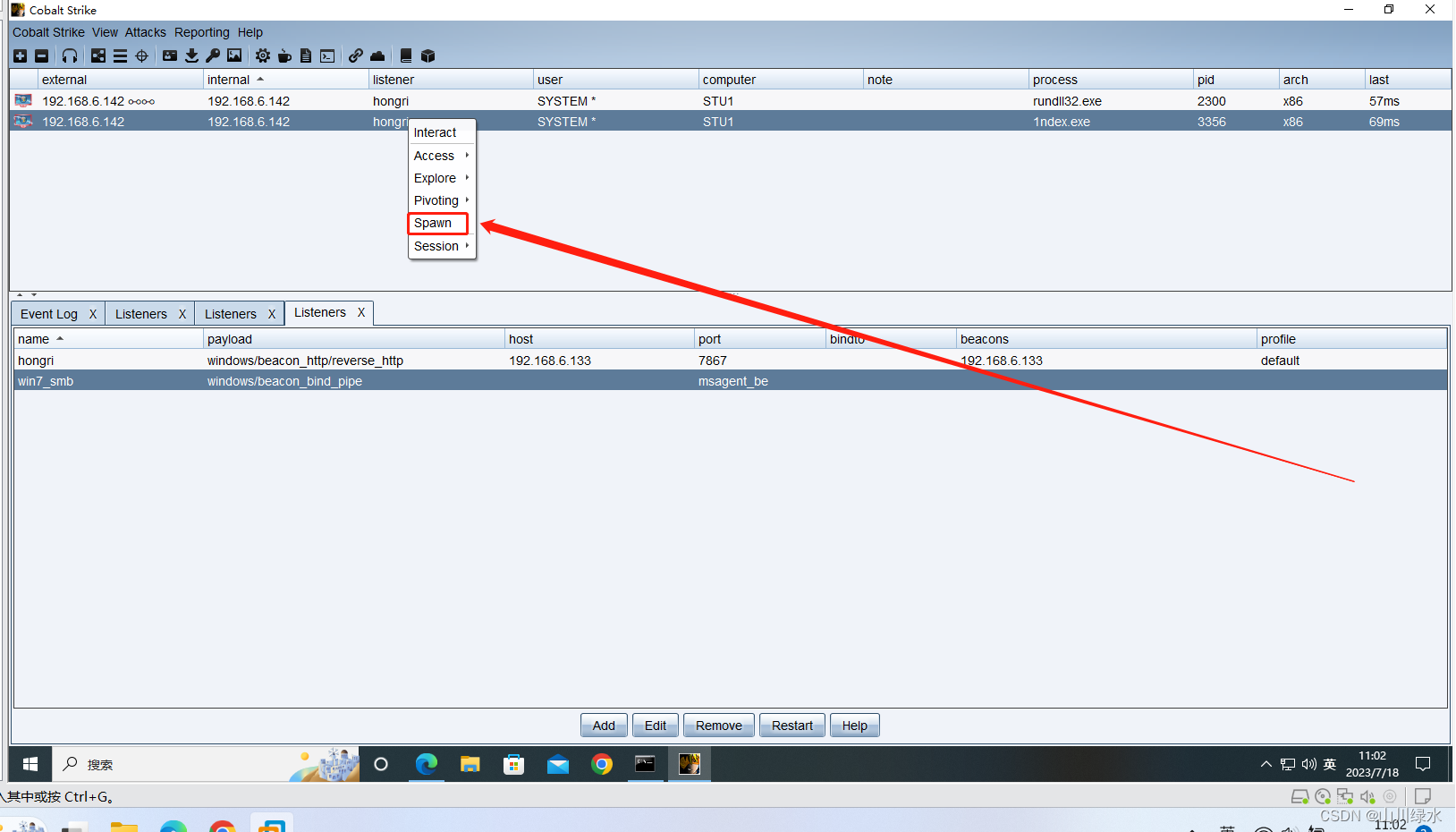Open File Explorer from the taskbar
Viewport: 1456px width, 832px height.
pyautogui.click(x=470, y=764)
